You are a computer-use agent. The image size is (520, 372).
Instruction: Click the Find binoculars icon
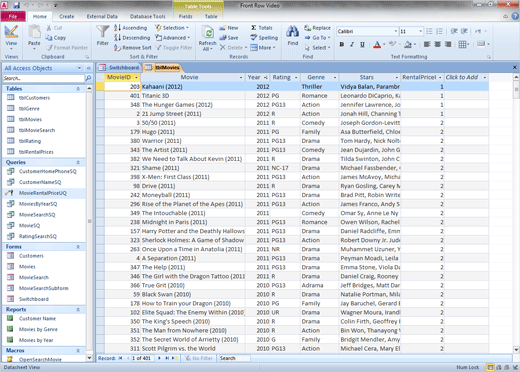[293, 32]
